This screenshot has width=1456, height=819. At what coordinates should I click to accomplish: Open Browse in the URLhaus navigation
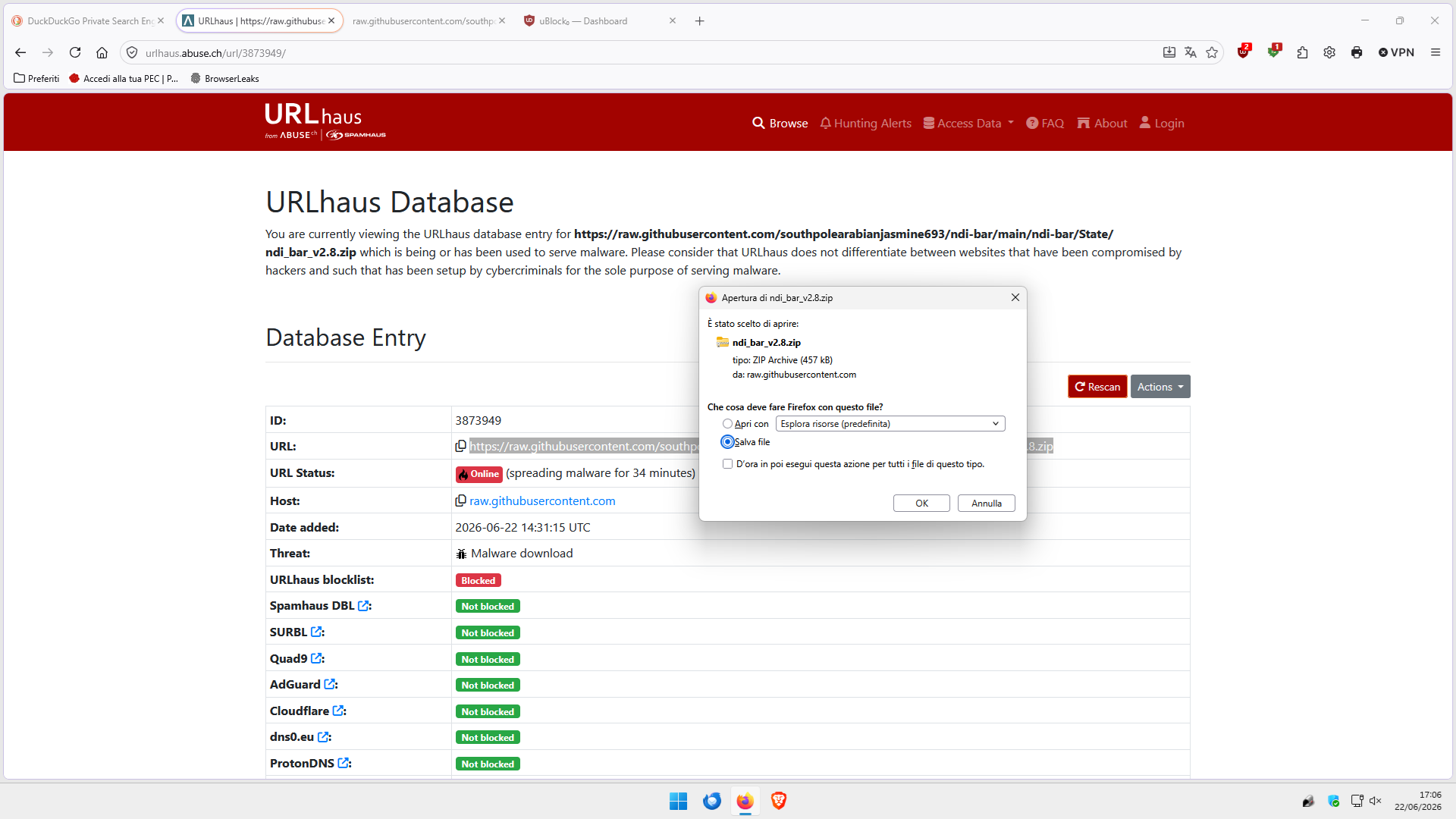pos(780,123)
